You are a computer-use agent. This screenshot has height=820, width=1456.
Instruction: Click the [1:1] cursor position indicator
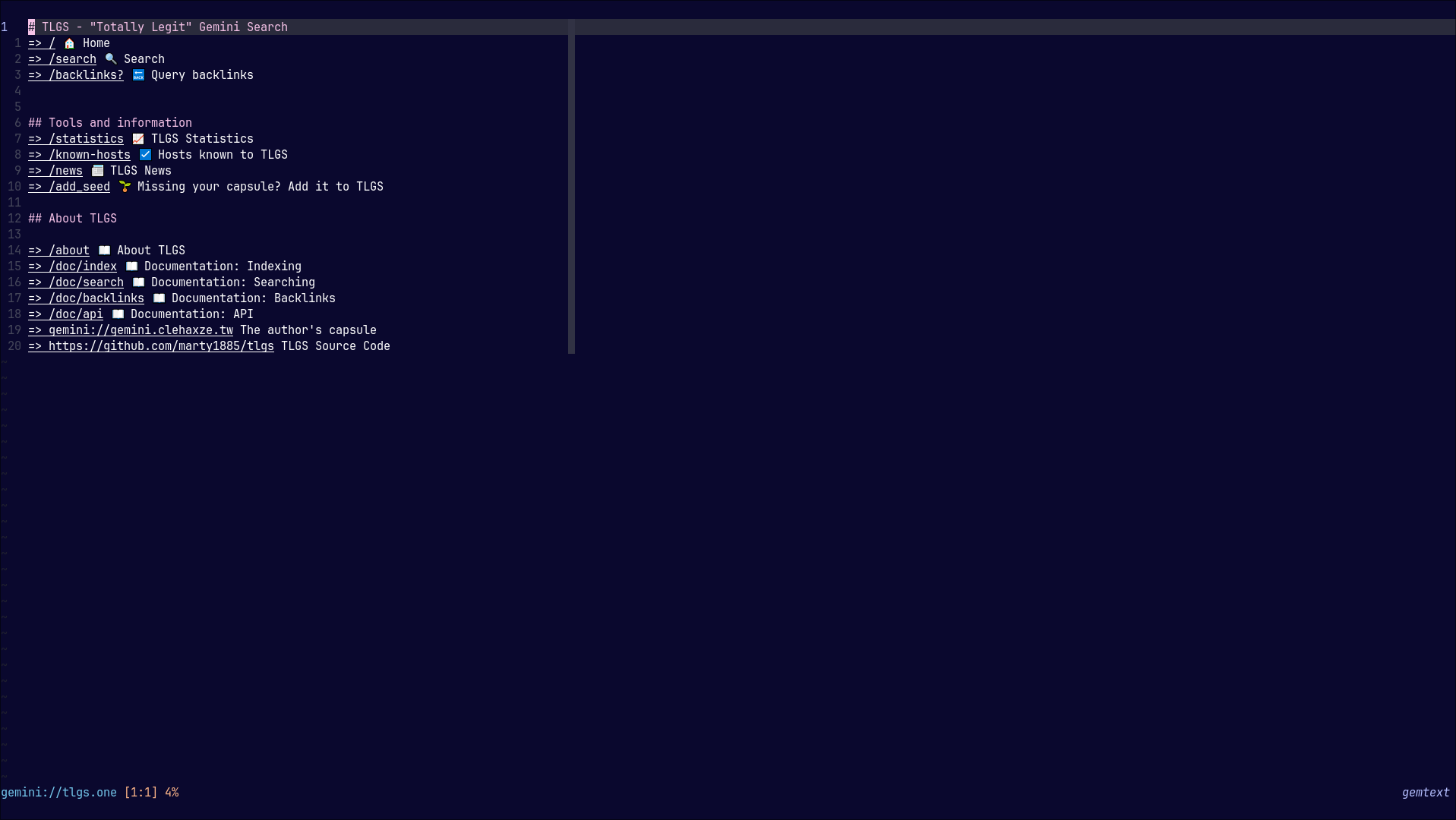point(141,793)
